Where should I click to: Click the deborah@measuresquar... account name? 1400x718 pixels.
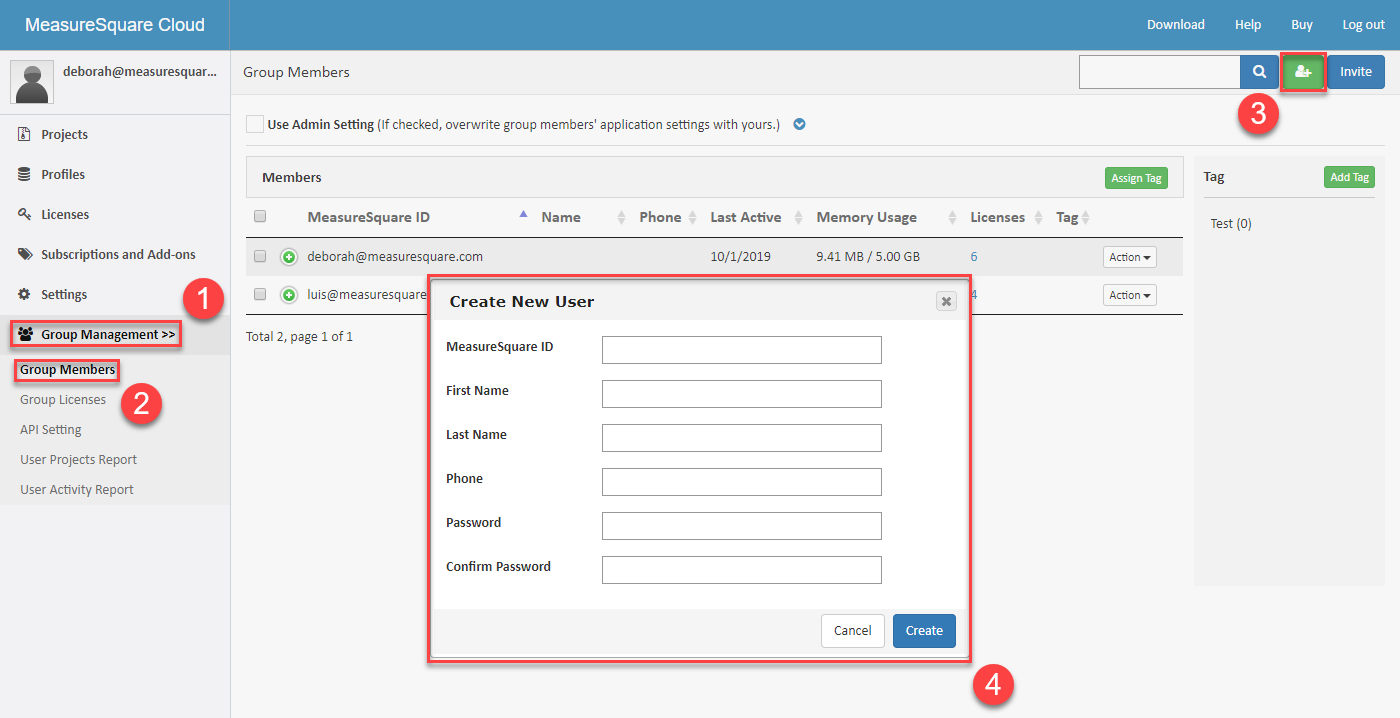point(140,72)
